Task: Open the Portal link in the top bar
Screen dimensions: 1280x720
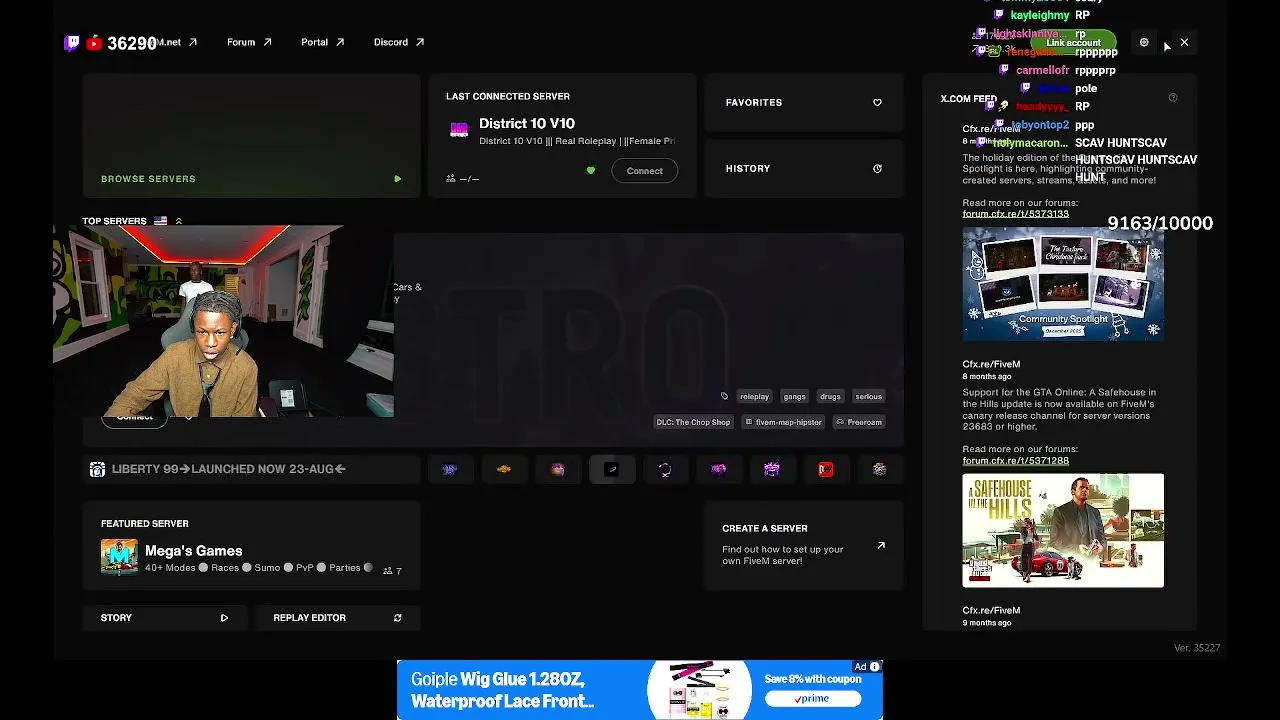Action: click(x=323, y=42)
